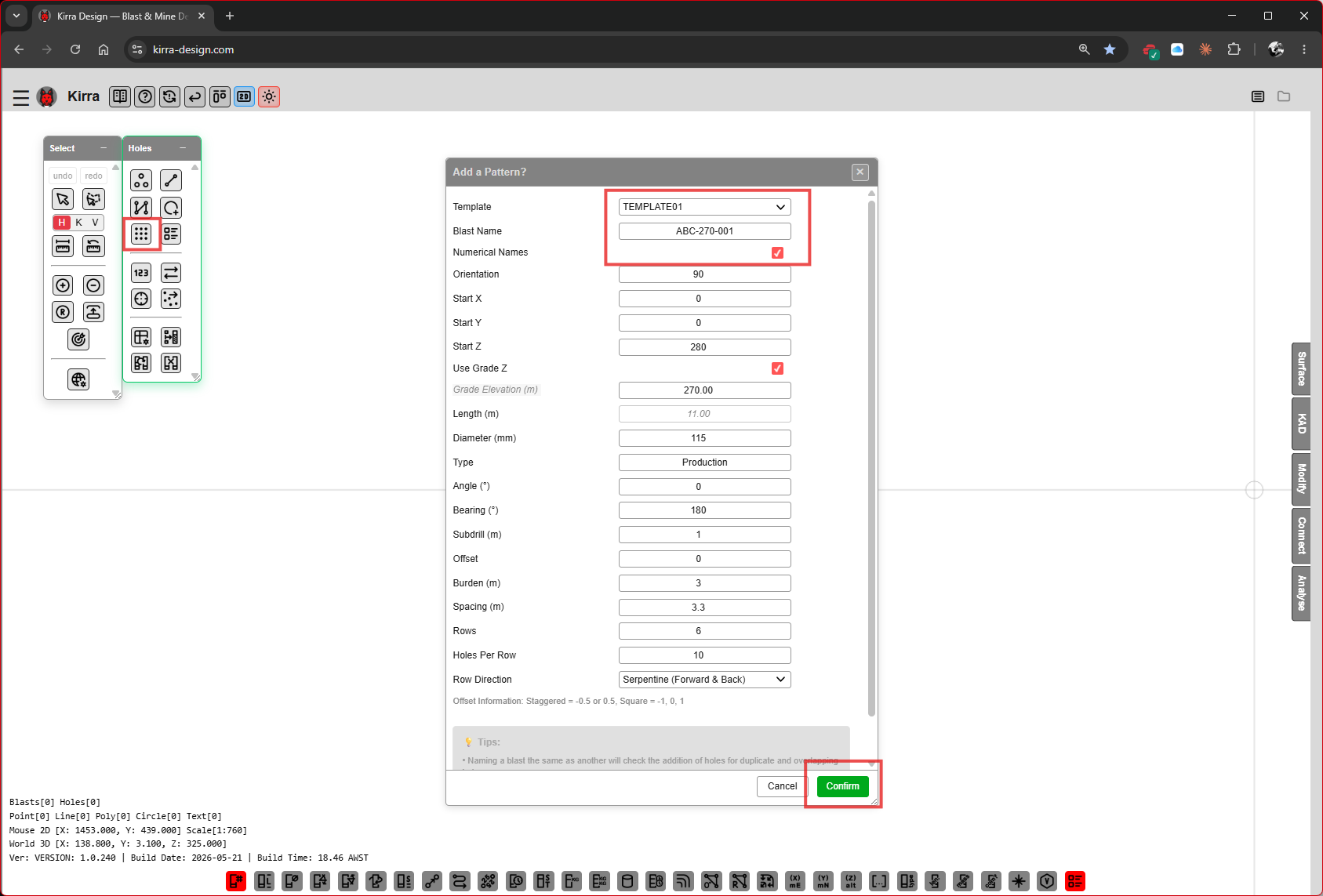
Task: Open the globe settings icon
Action: tap(78, 380)
